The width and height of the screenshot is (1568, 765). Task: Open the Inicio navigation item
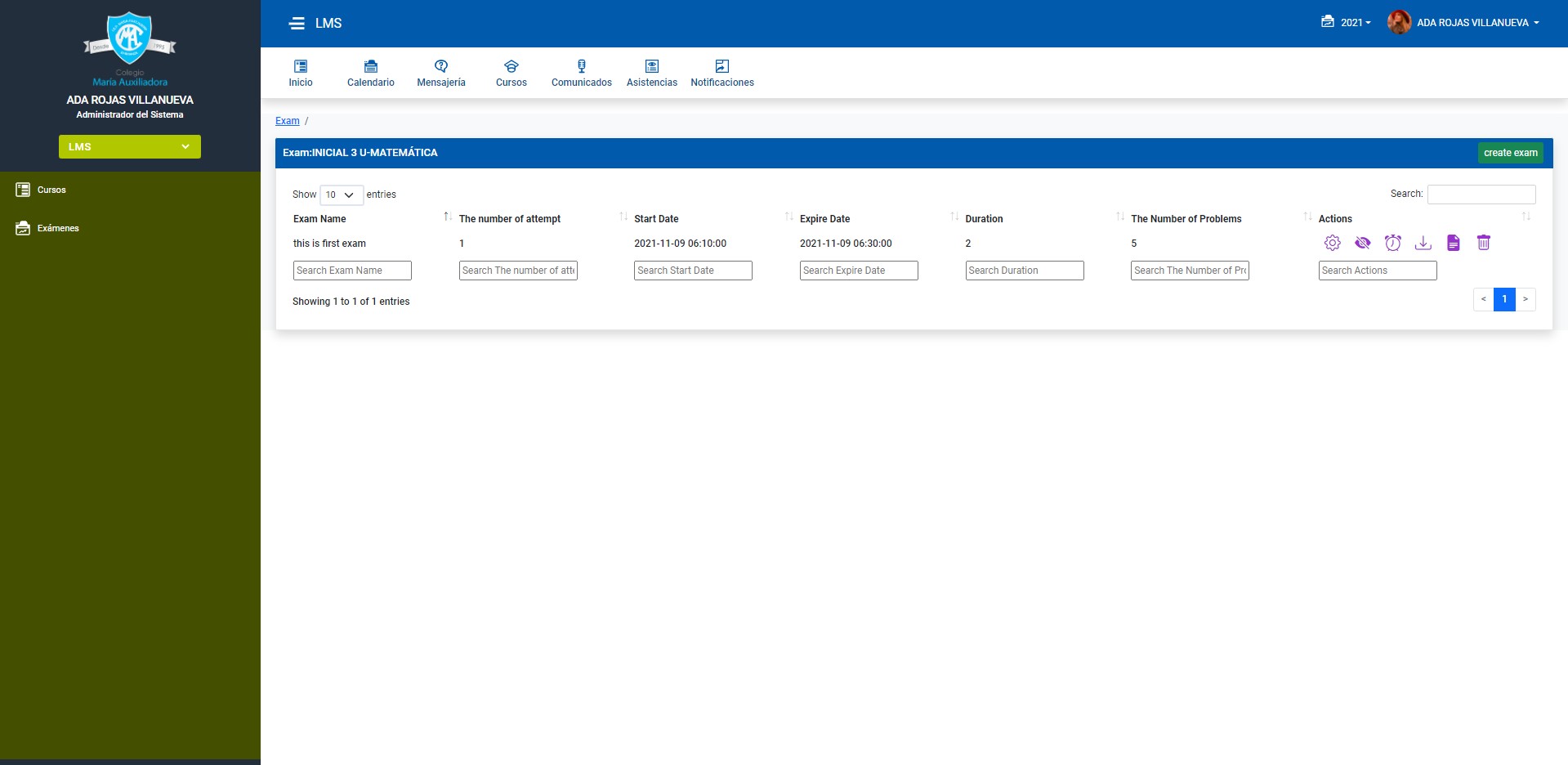coord(301,74)
